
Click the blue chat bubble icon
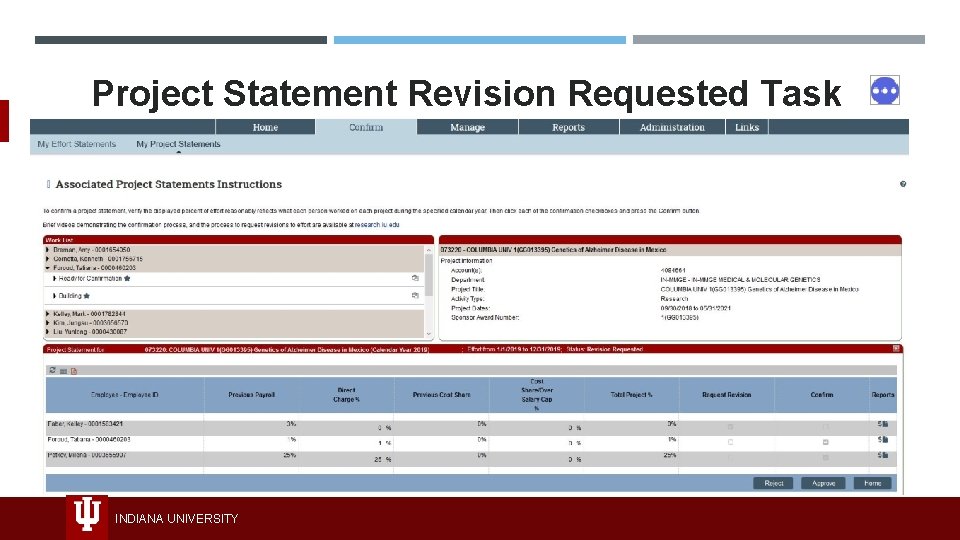[885, 91]
